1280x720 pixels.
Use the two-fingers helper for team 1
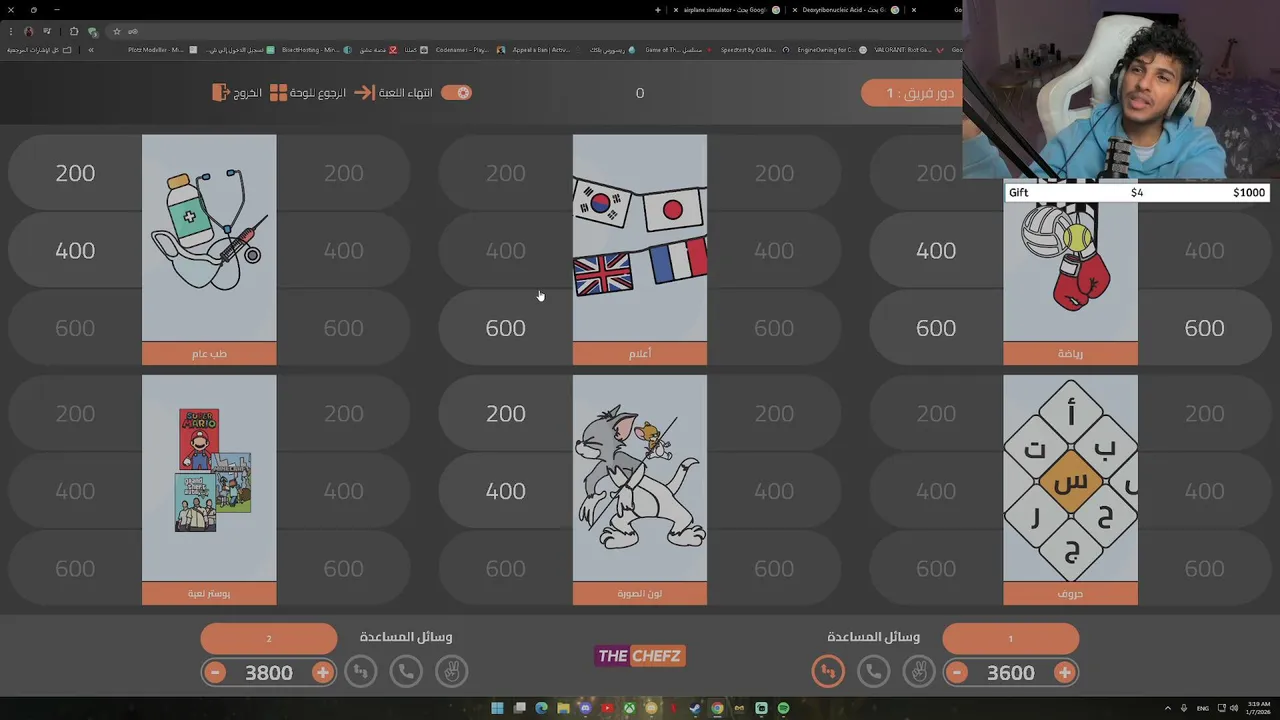tap(918, 672)
